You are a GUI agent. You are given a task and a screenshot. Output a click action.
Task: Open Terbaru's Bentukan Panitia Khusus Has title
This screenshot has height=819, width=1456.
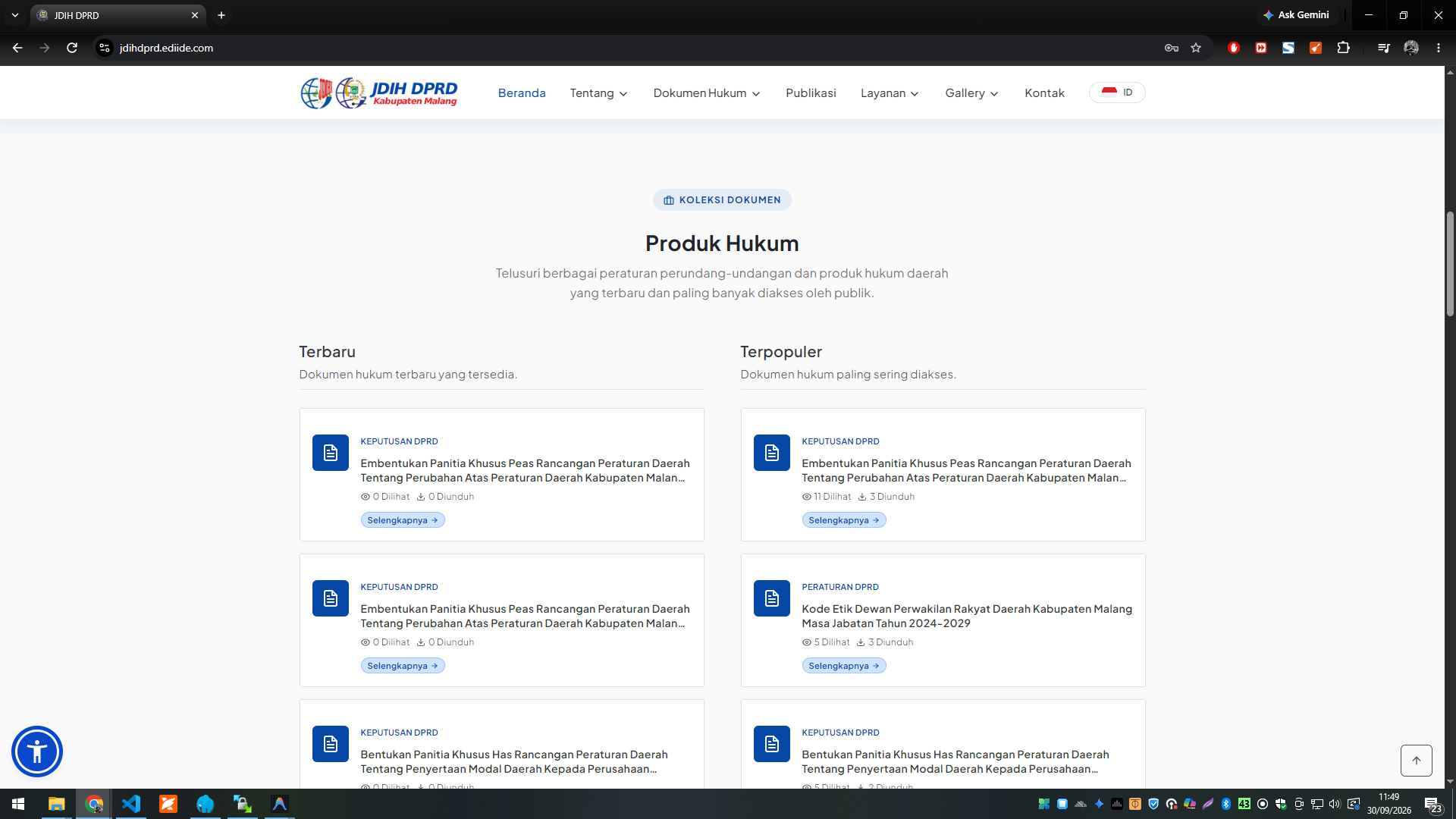(x=514, y=761)
